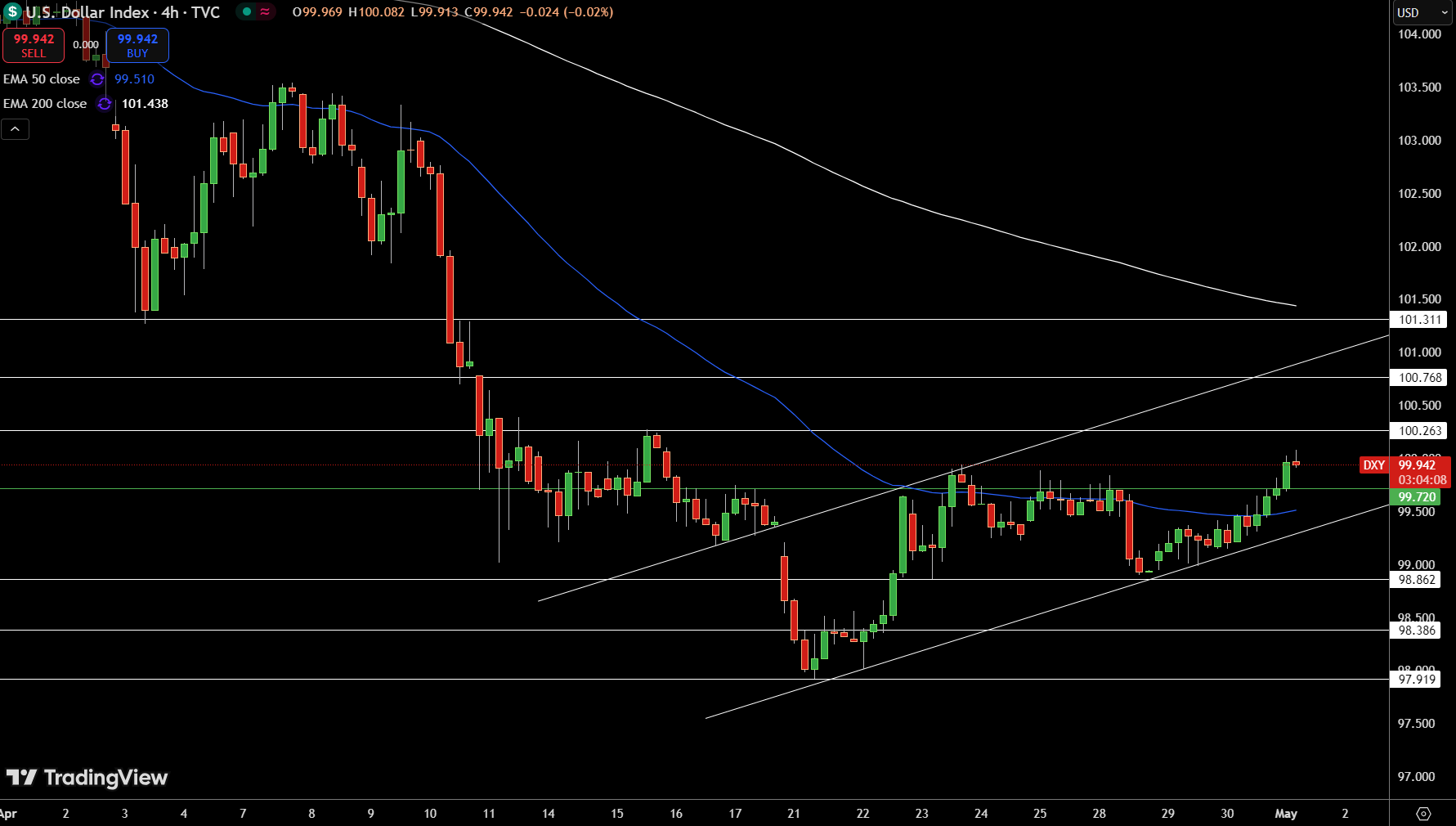Image resolution: width=1456 pixels, height=826 pixels.
Task: Click the Apr label on the time axis
Action: coord(8,814)
